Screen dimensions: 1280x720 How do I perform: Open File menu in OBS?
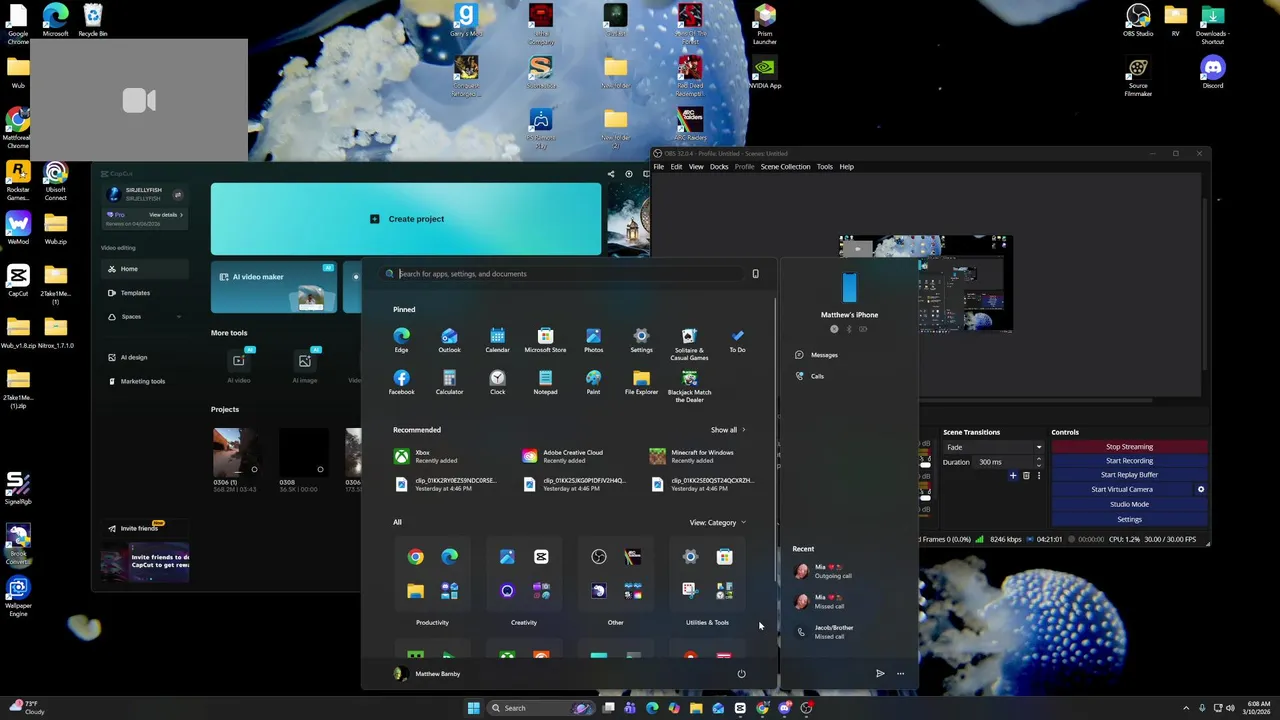[659, 167]
